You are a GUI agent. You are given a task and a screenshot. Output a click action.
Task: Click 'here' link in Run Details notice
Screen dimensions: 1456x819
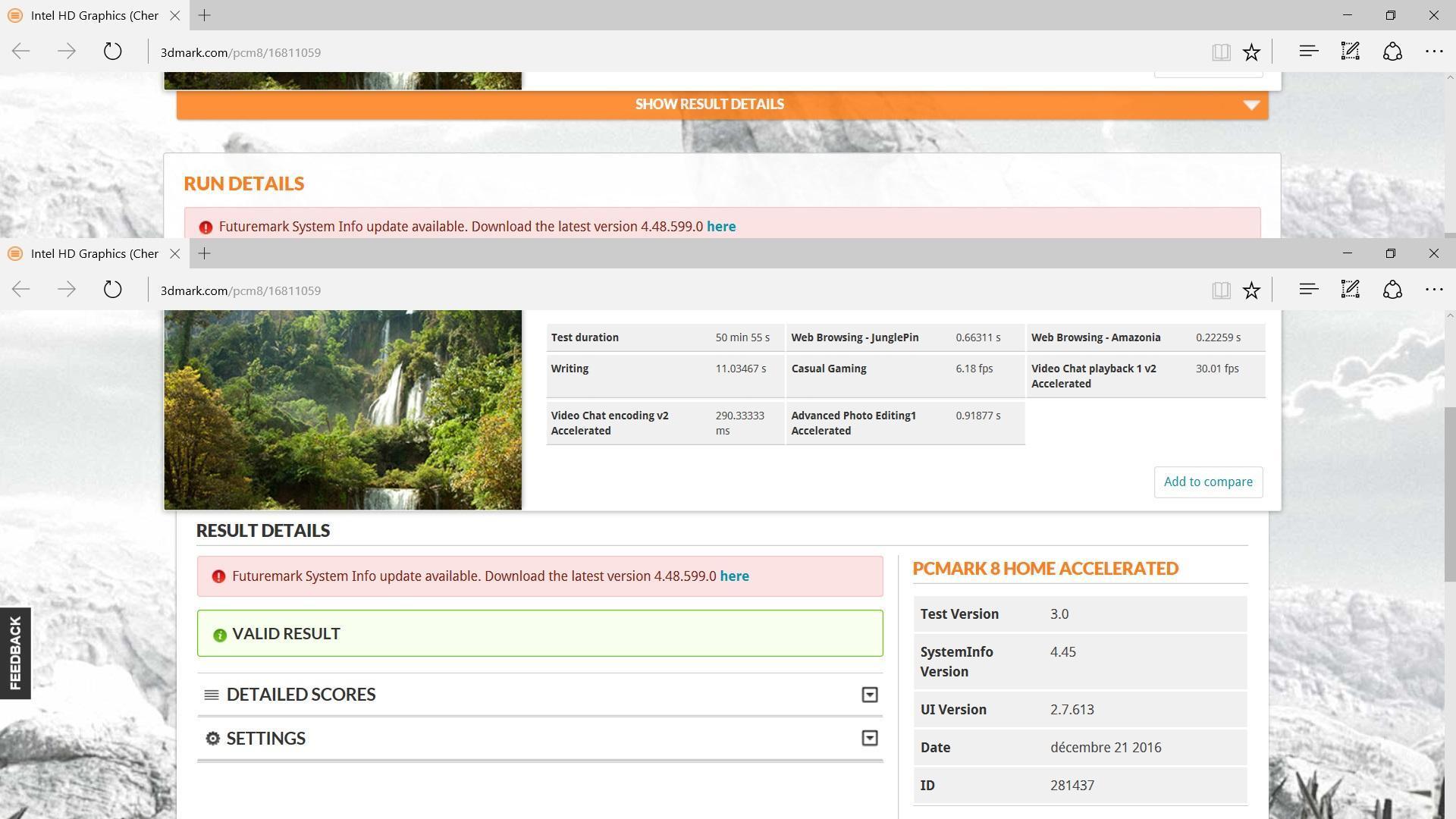tap(720, 227)
